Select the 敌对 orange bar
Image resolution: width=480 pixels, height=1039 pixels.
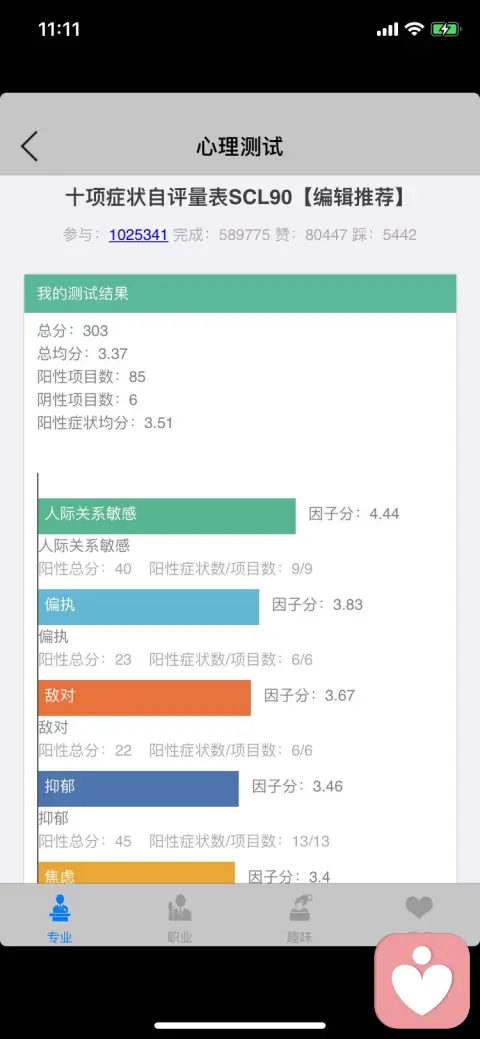145,697
